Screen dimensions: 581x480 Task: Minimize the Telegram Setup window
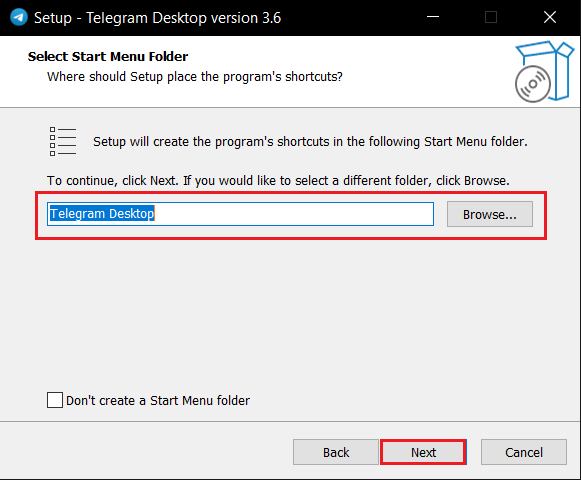point(433,17)
